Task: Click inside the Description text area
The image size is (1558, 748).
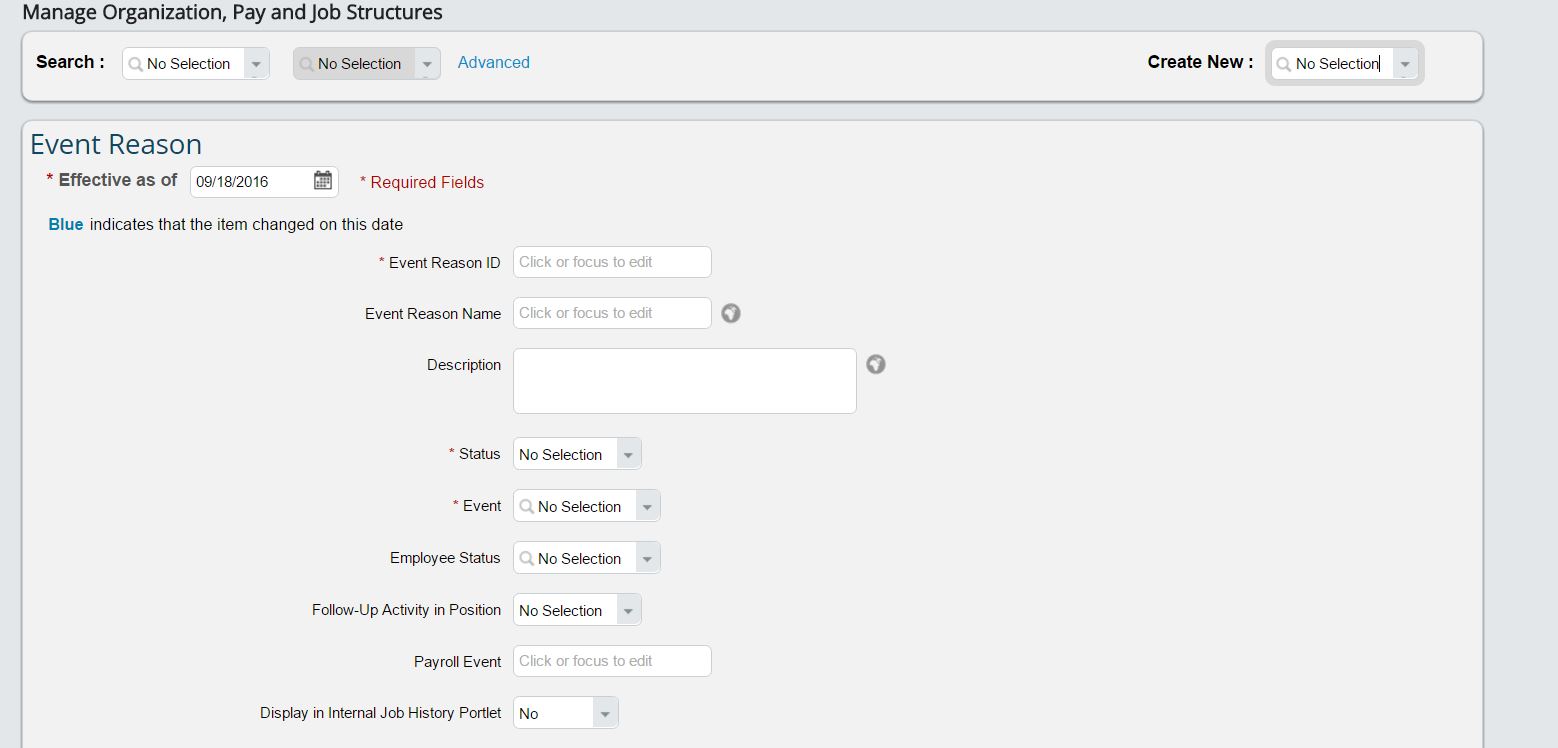Action: [x=685, y=381]
